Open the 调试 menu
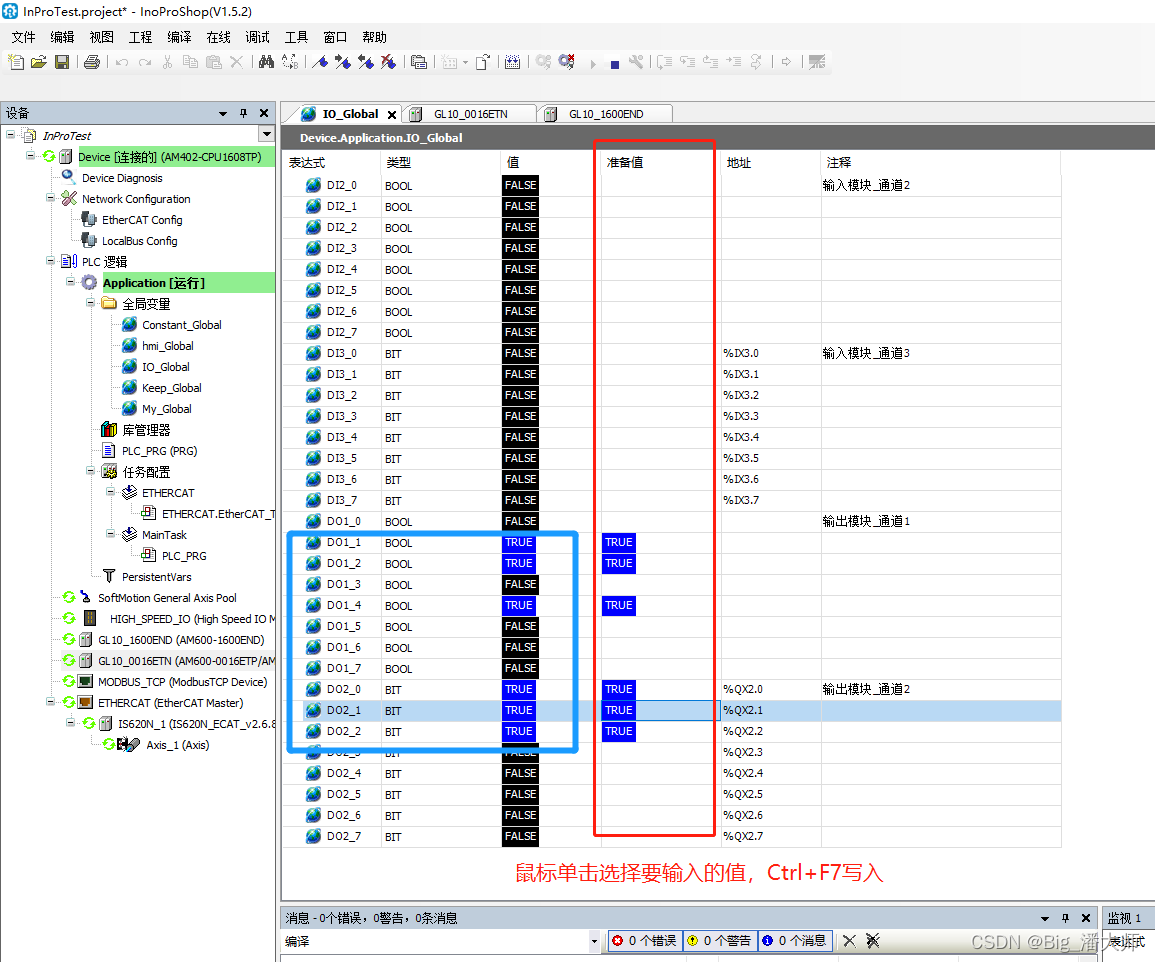Image resolution: width=1155 pixels, height=962 pixels. [257, 37]
